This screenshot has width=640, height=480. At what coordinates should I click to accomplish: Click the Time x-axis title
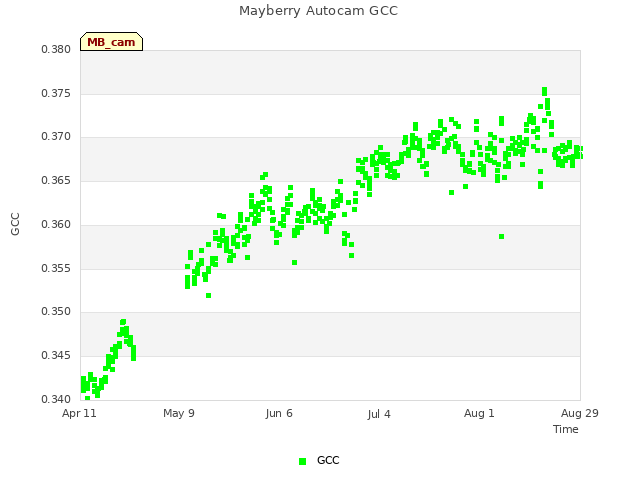[x=566, y=429]
